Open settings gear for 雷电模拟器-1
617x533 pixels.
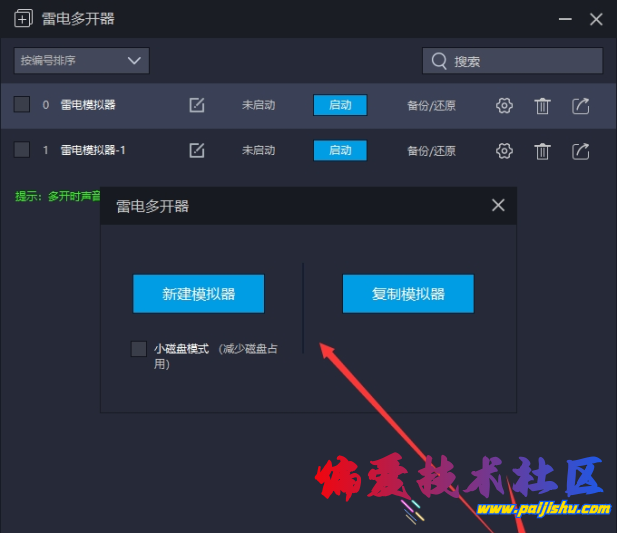click(504, 150)
